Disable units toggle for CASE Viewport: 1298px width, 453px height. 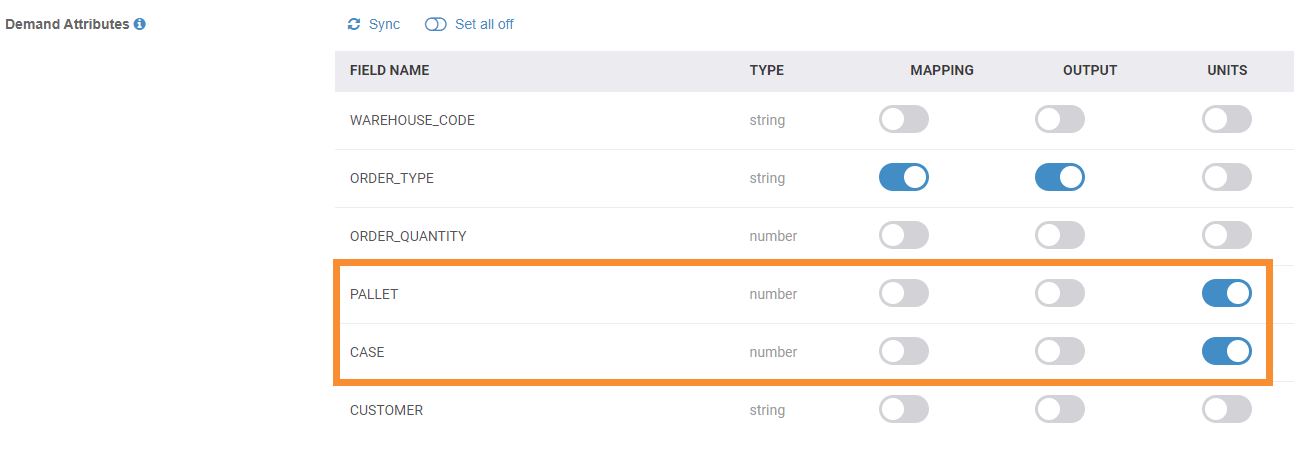click(x=1226, y=352)
